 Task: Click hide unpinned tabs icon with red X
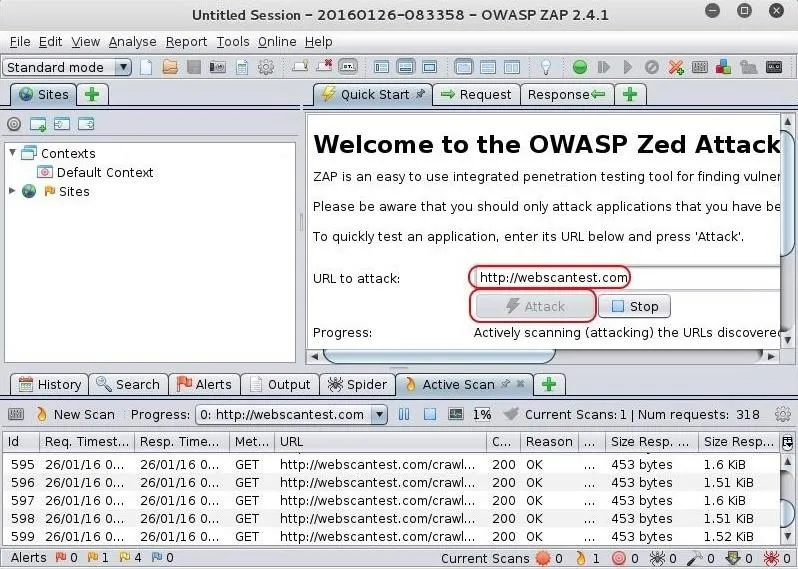[324, 67]
